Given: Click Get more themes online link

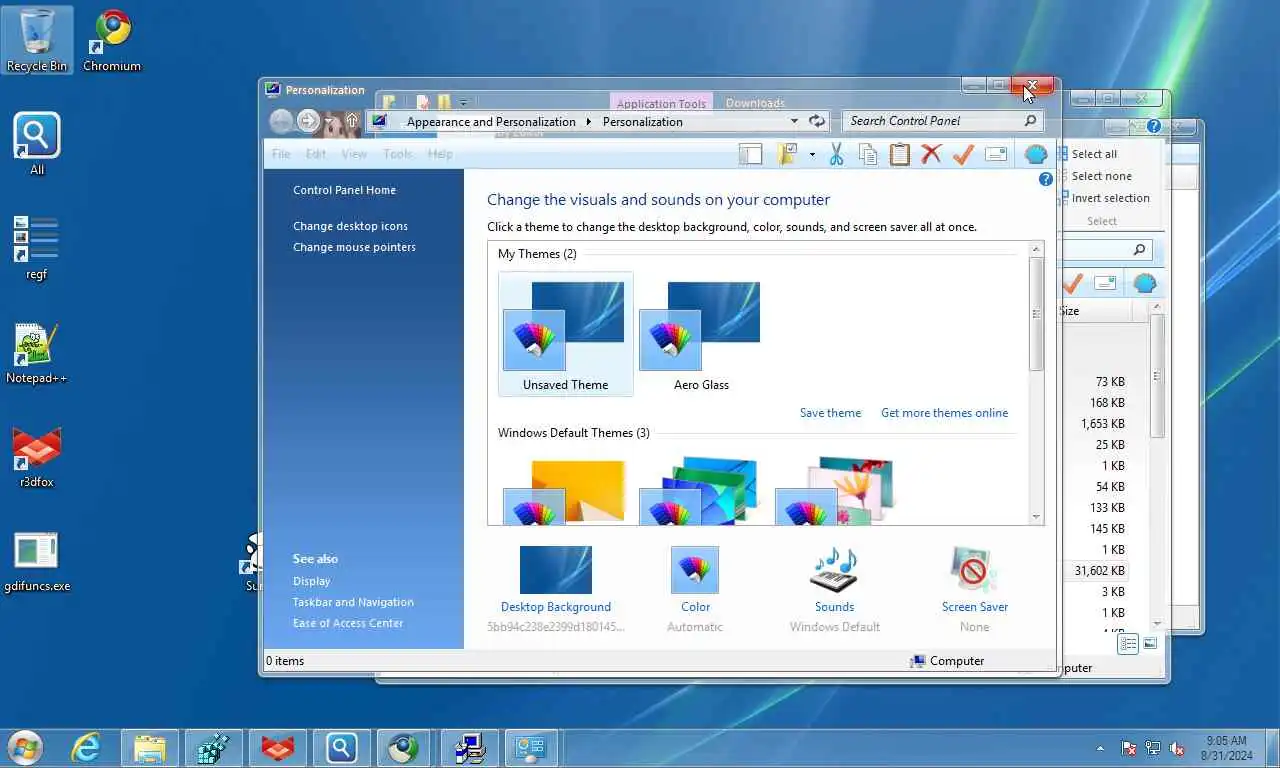Looking at the screenshot, I should (944, 413).
